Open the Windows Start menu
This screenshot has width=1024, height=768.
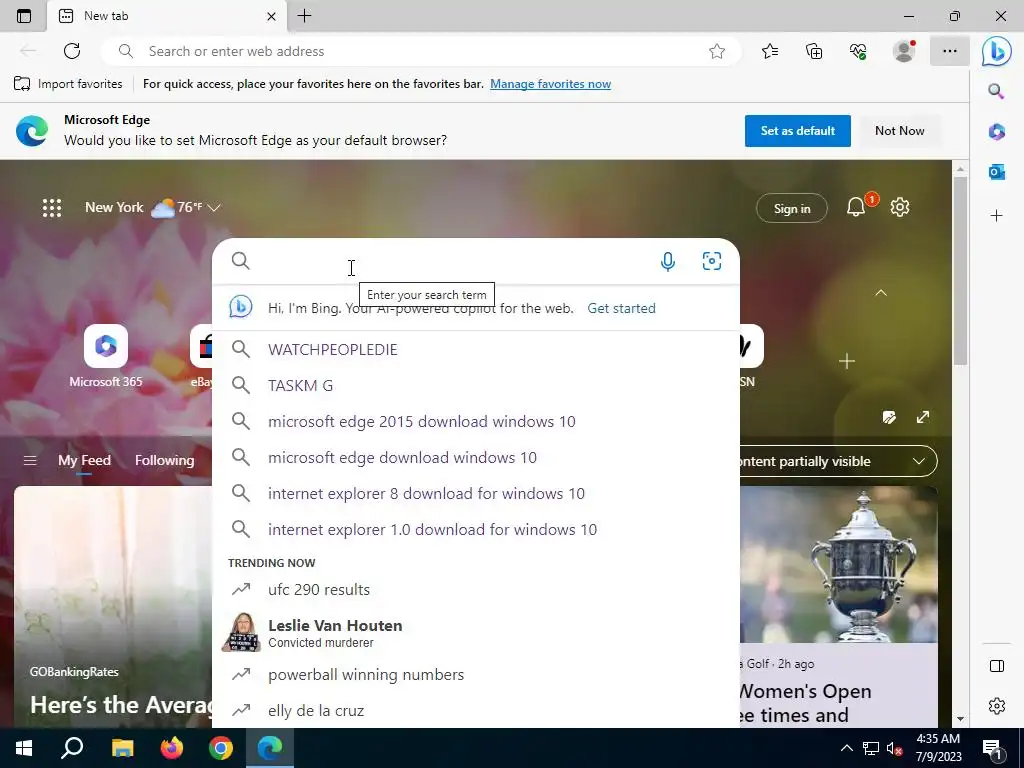click(x=24, y=748)
